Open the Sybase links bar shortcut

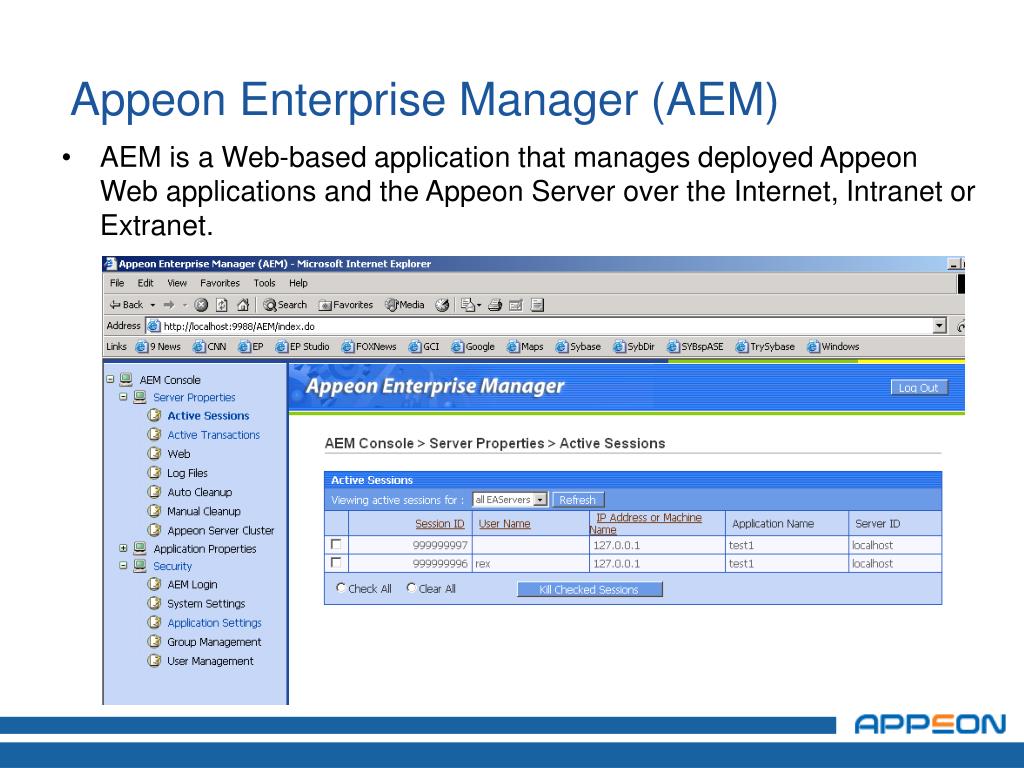point(578,347)
